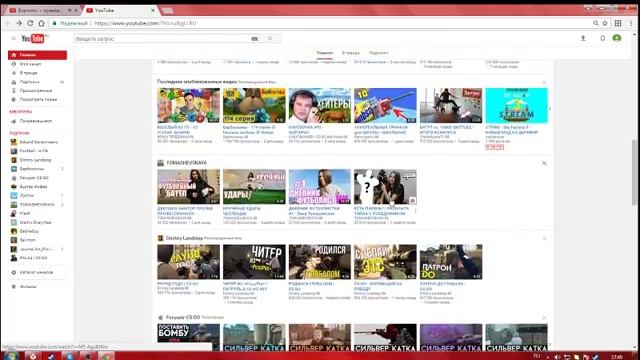Click the search magnifier button
Screen dimensions: 640x360
pos(270,39)
